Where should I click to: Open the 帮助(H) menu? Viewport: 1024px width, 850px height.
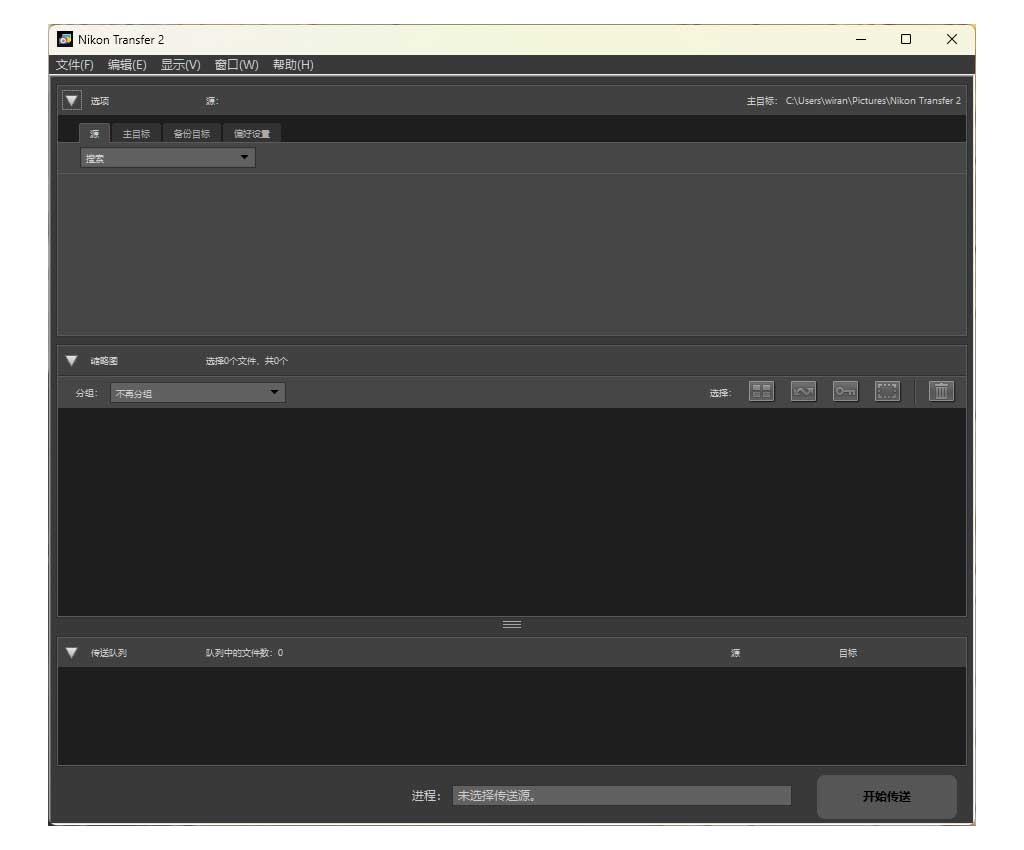point(293,65)
